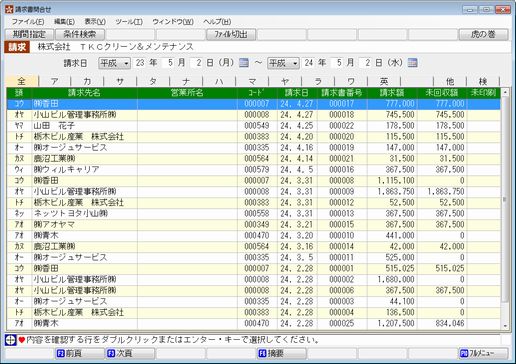This screenshot has height=364, width=516.
Task: Select the タ index tab
Action: tap(153, 81)
